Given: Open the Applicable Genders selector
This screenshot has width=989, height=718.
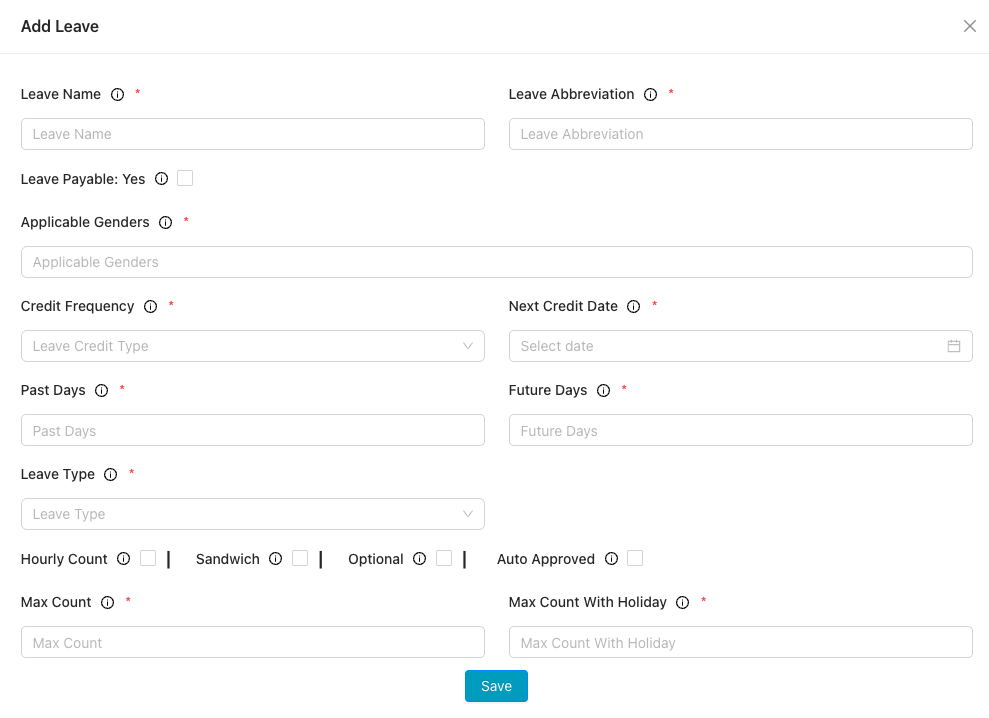Looking at the screenshot, I should [496, 262].
